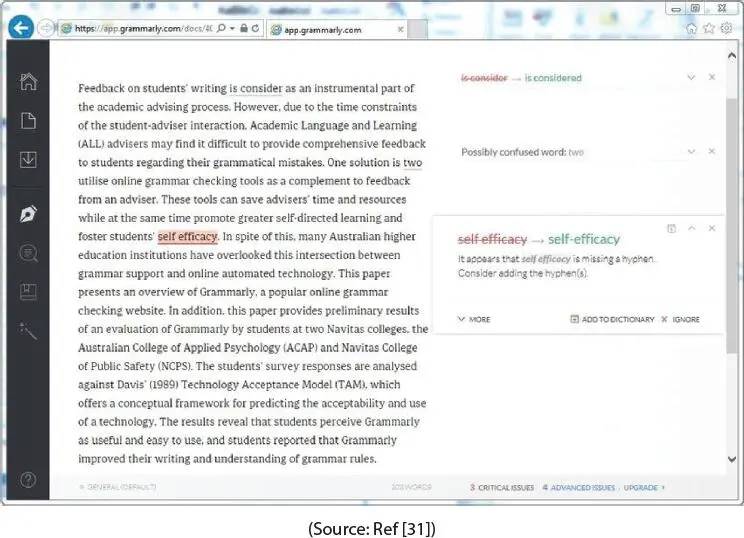Open the browser settings gear
Image resolution: width=744 pixels, height=538 pixels.
pyautogui.click(x=726, y=28)
